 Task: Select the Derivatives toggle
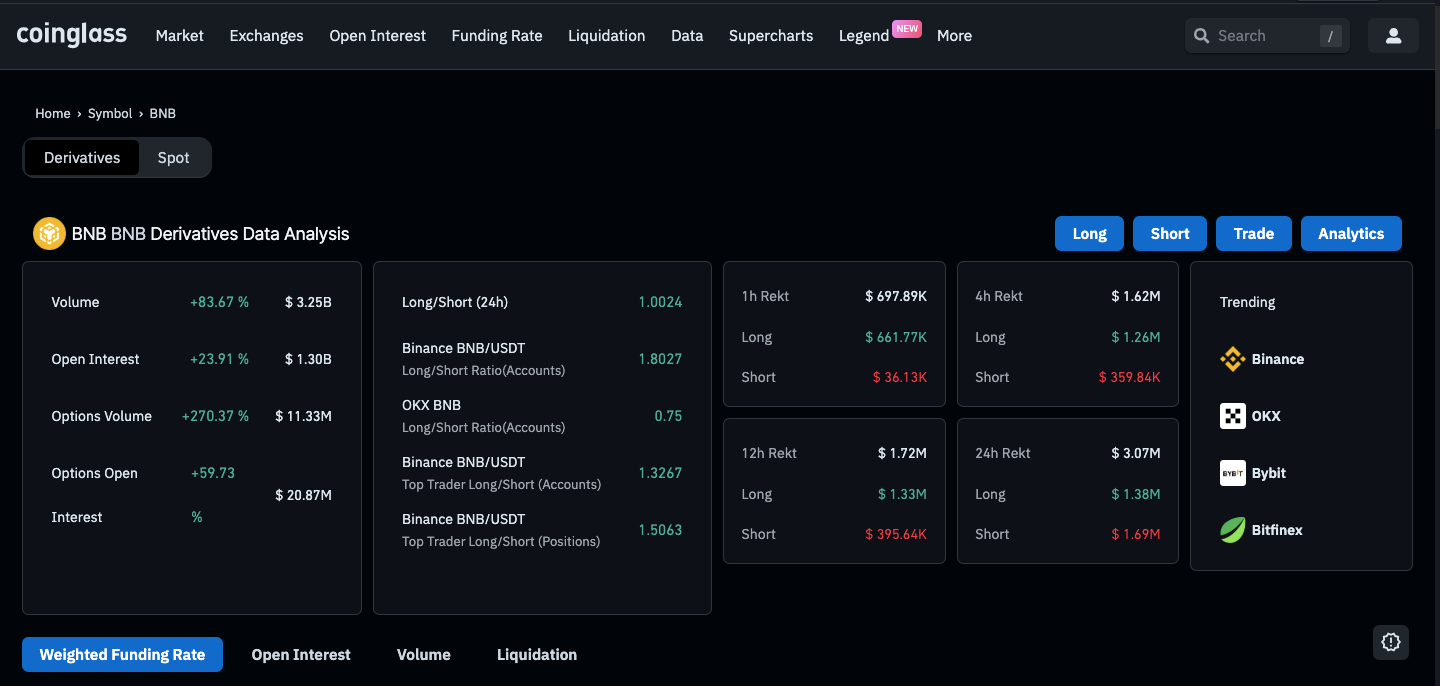(82, 158)
